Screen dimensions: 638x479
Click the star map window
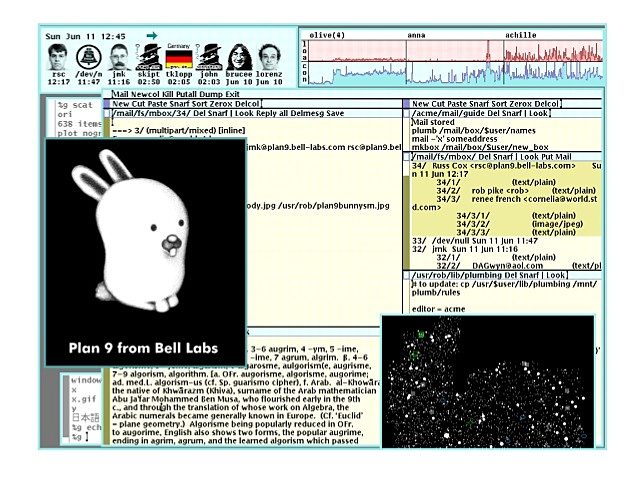[487, 381]
